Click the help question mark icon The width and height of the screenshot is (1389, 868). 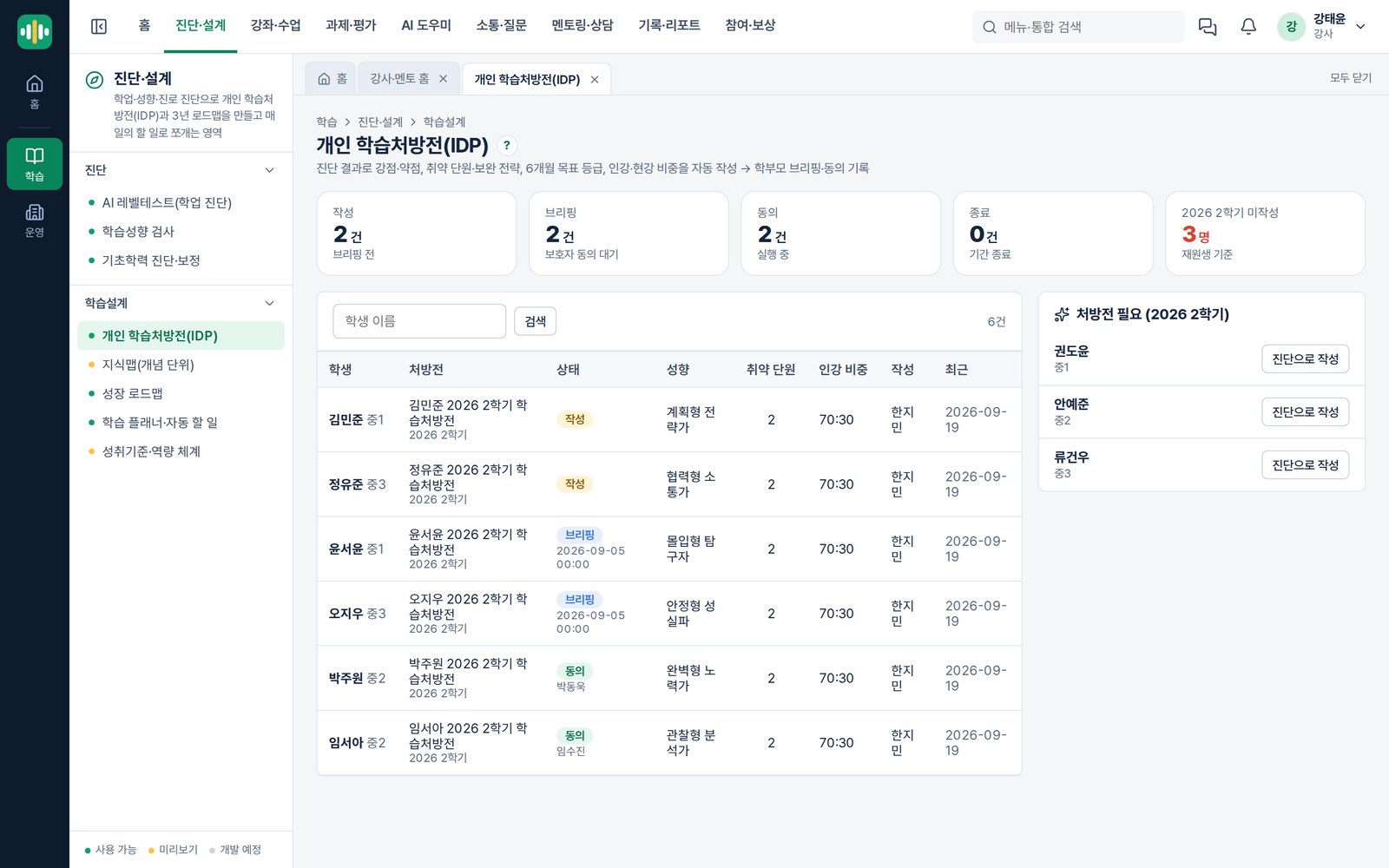point(507,145)
